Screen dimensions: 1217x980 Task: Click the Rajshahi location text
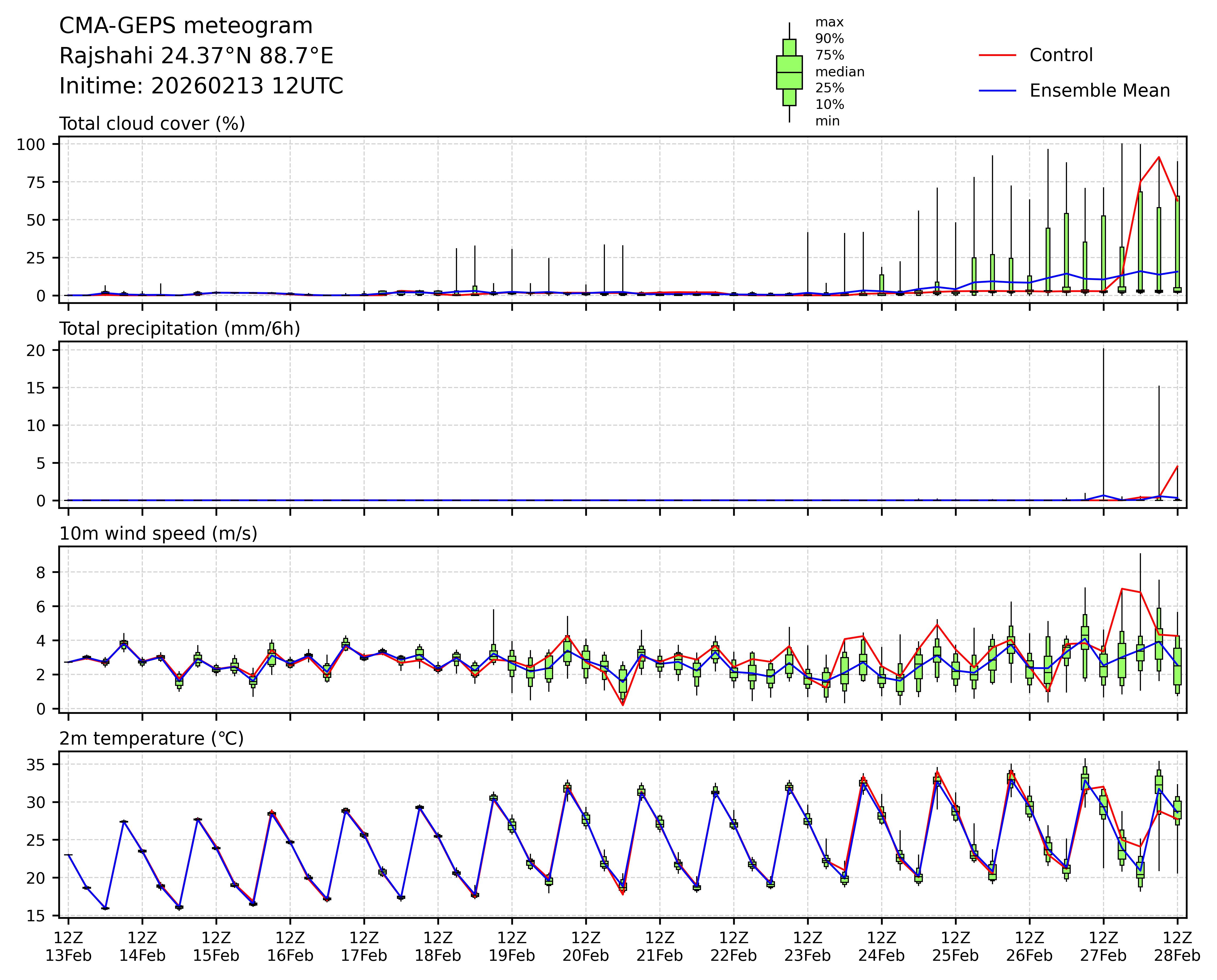[196, 56]
